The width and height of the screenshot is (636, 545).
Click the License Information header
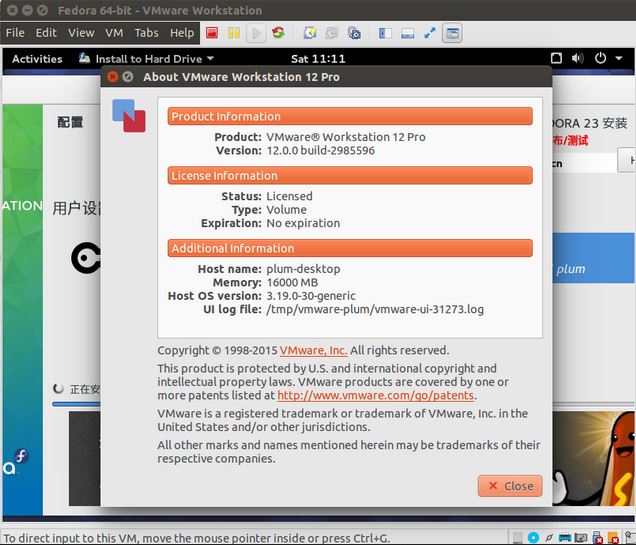click(x=350, y=176)
